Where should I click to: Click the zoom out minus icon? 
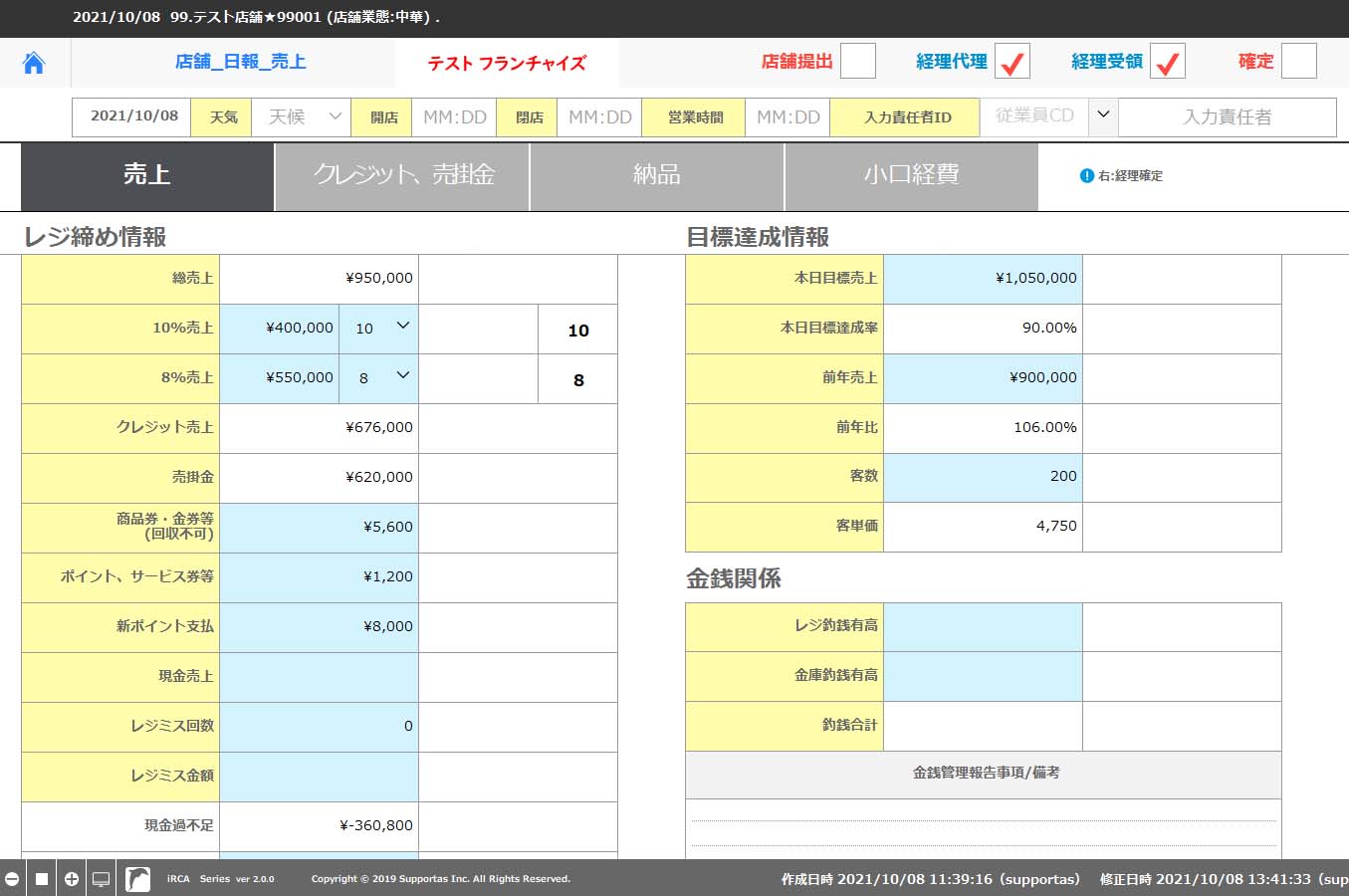pyautogui.click(x=12, y=879)
